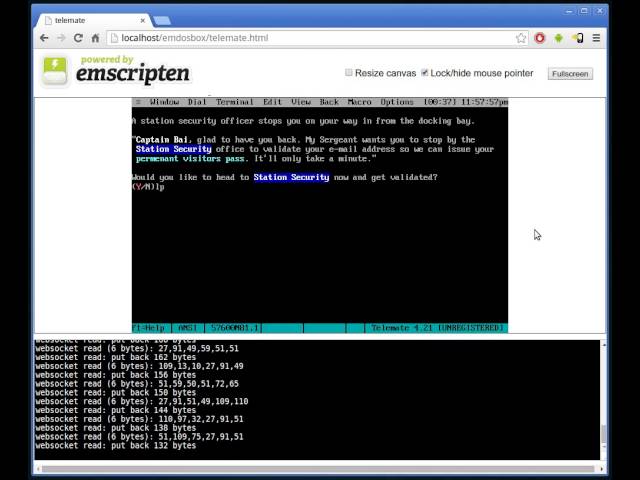640x480 pixels.
Task: Click the emscripten logo icon
Action: [x=55, y=71]
